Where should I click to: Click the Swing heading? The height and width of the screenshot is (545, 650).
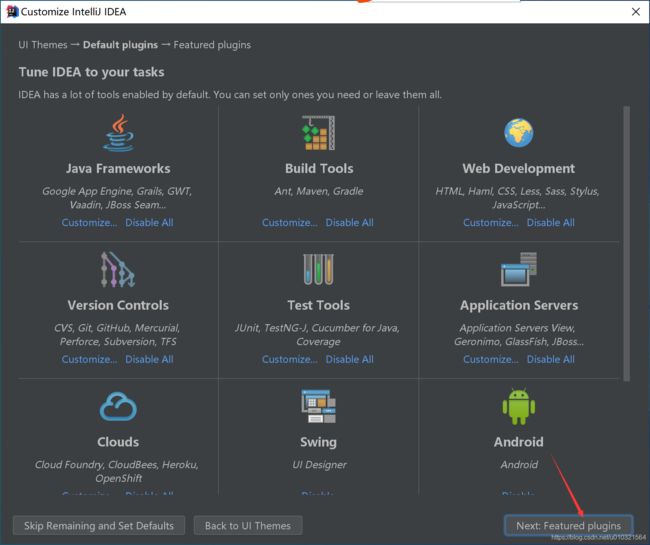pos(318,442)
